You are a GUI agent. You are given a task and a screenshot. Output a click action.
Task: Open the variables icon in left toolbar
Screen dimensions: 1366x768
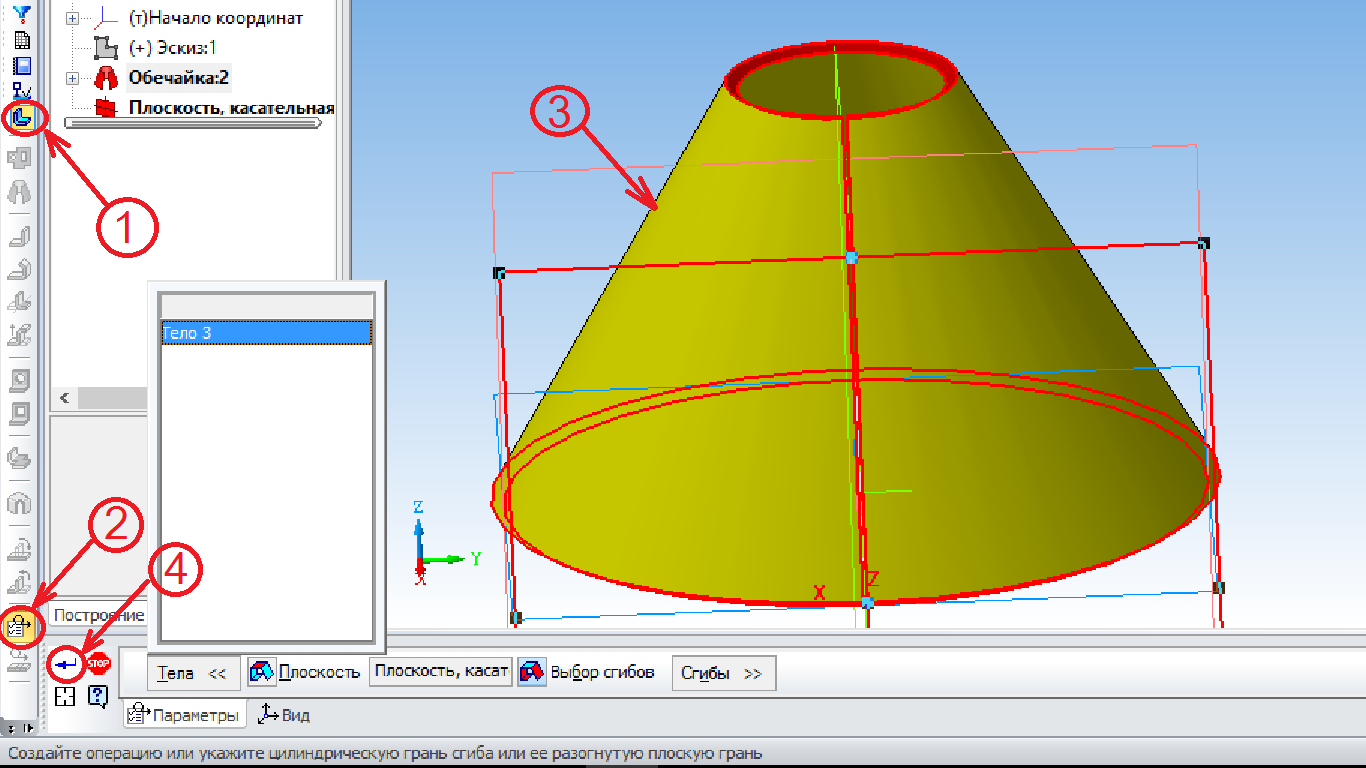click(21, 92)
